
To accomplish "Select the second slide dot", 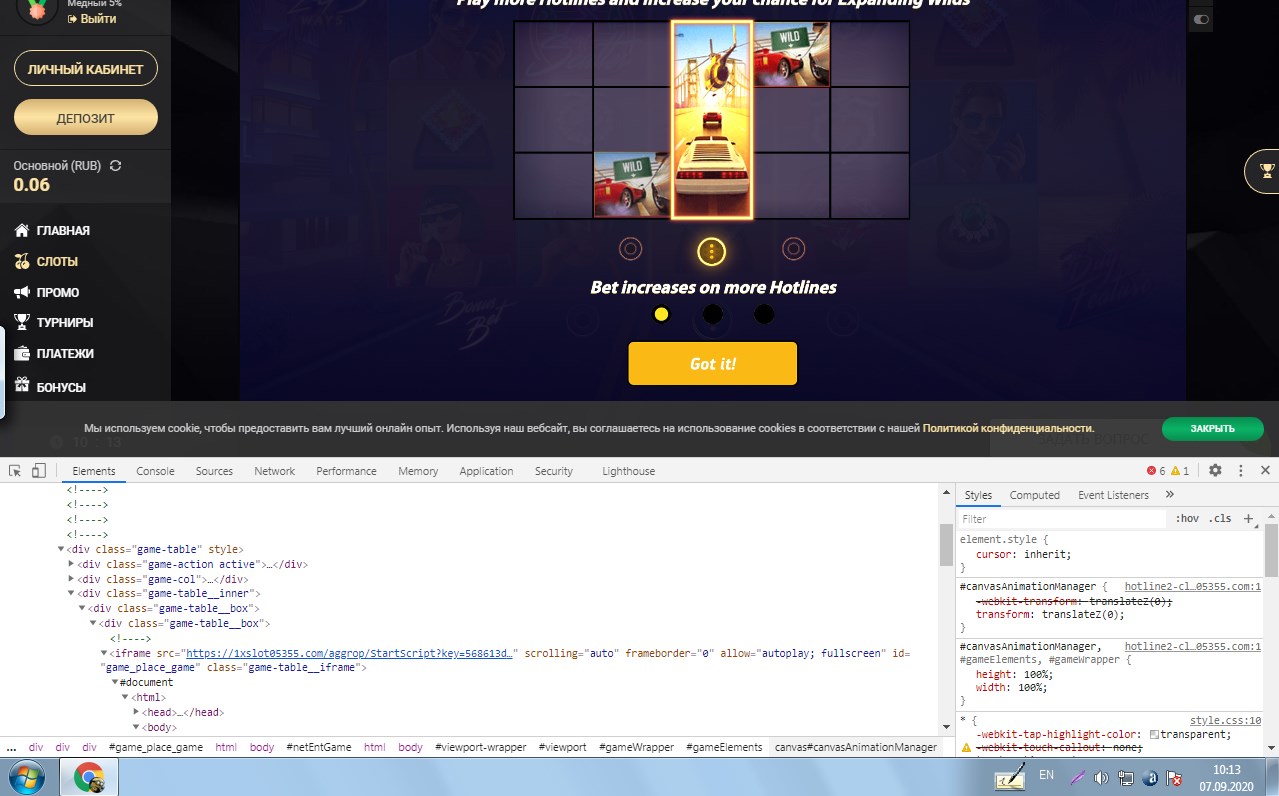I will point(712,314).
